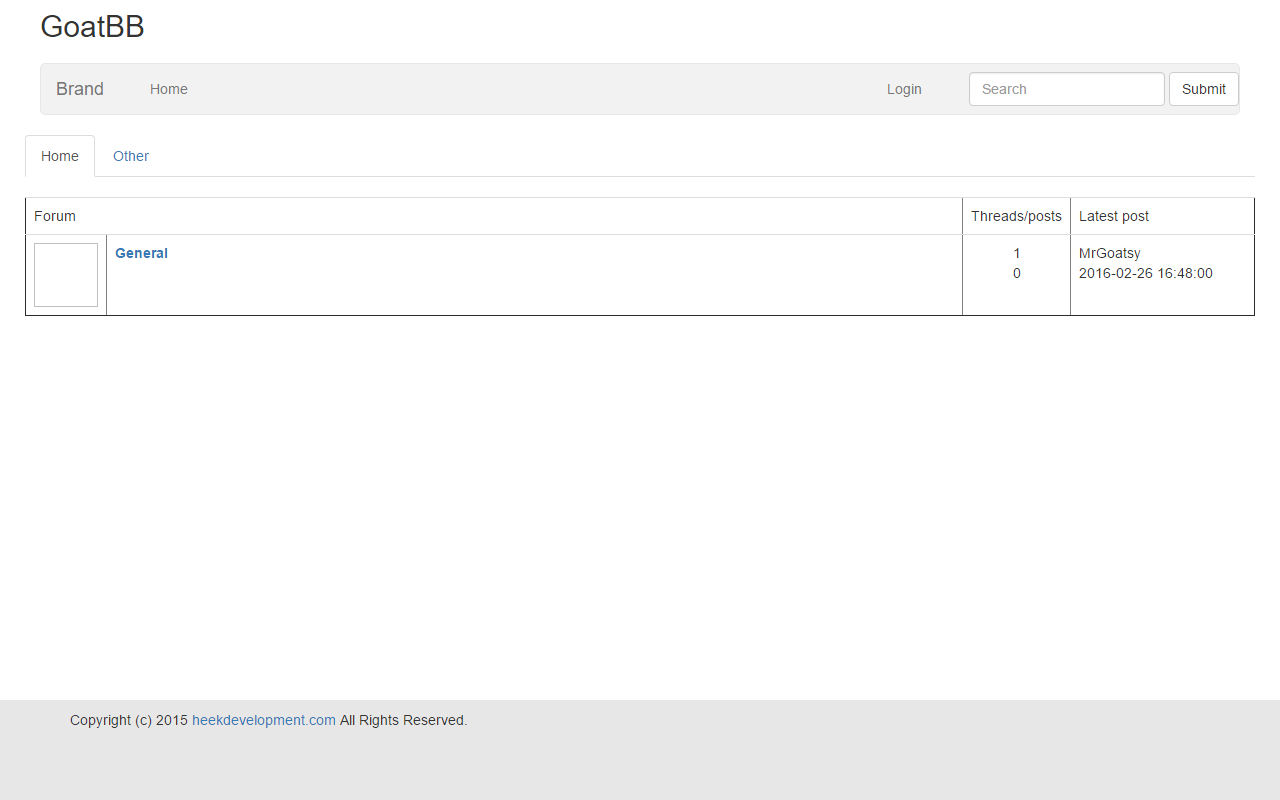Click the Threads/posts column header
The height and width of the screenshot is (800, 1280).
point(1016,216)
